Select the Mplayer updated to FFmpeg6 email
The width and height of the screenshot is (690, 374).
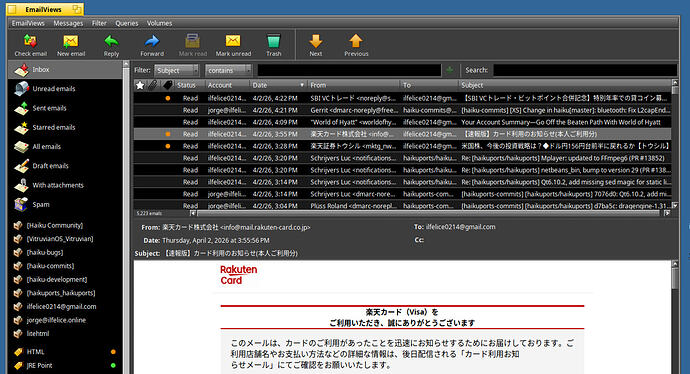402,158
